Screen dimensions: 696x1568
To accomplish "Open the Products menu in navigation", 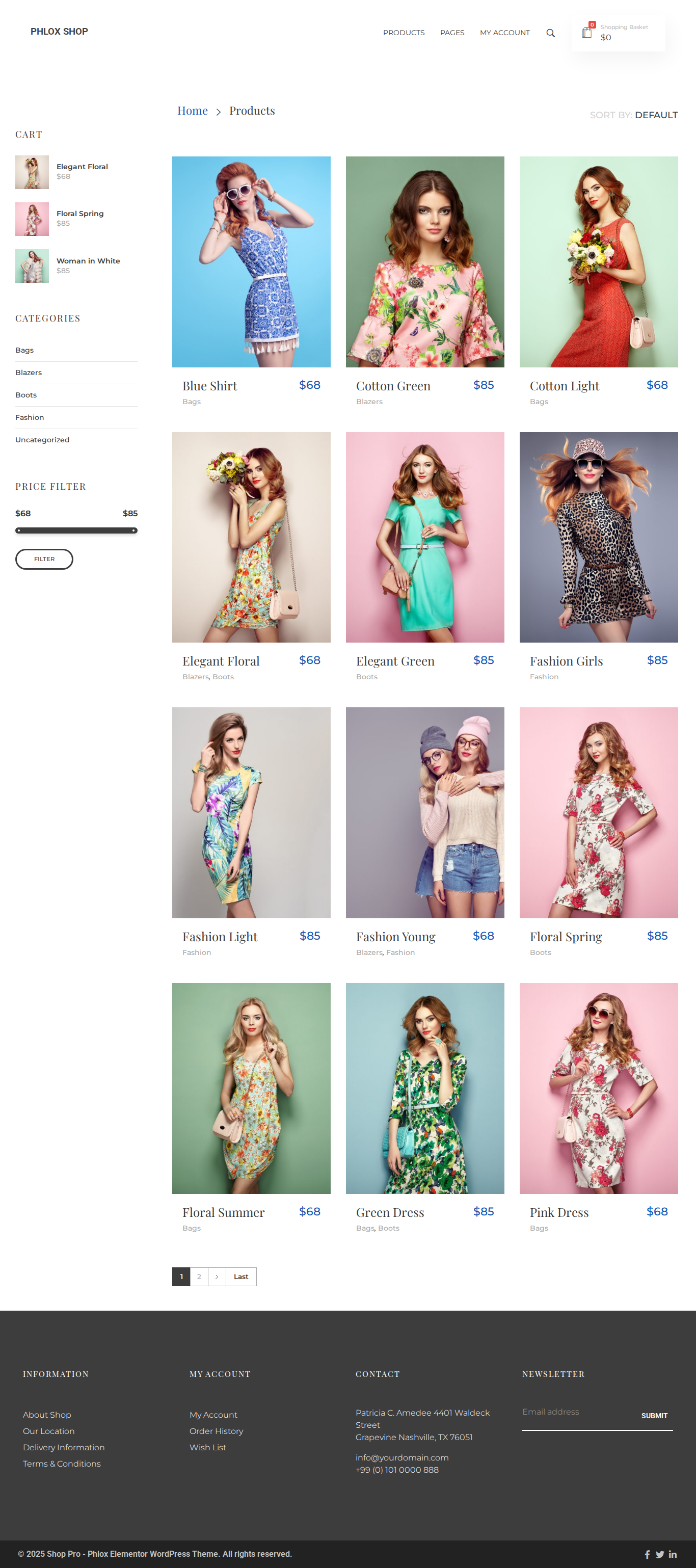I will 404,33.
